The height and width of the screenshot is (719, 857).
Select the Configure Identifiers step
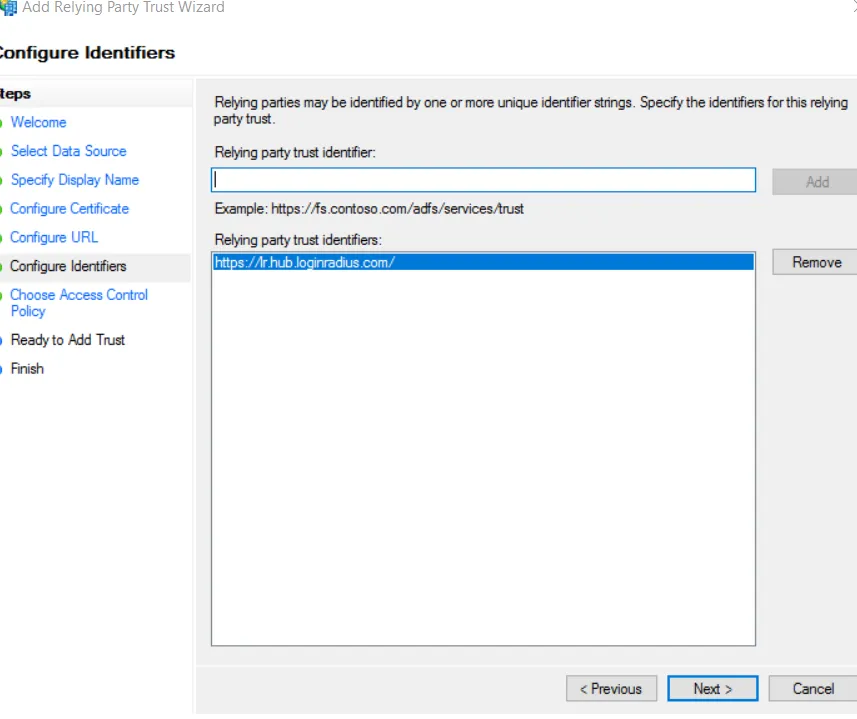(68, 266)
